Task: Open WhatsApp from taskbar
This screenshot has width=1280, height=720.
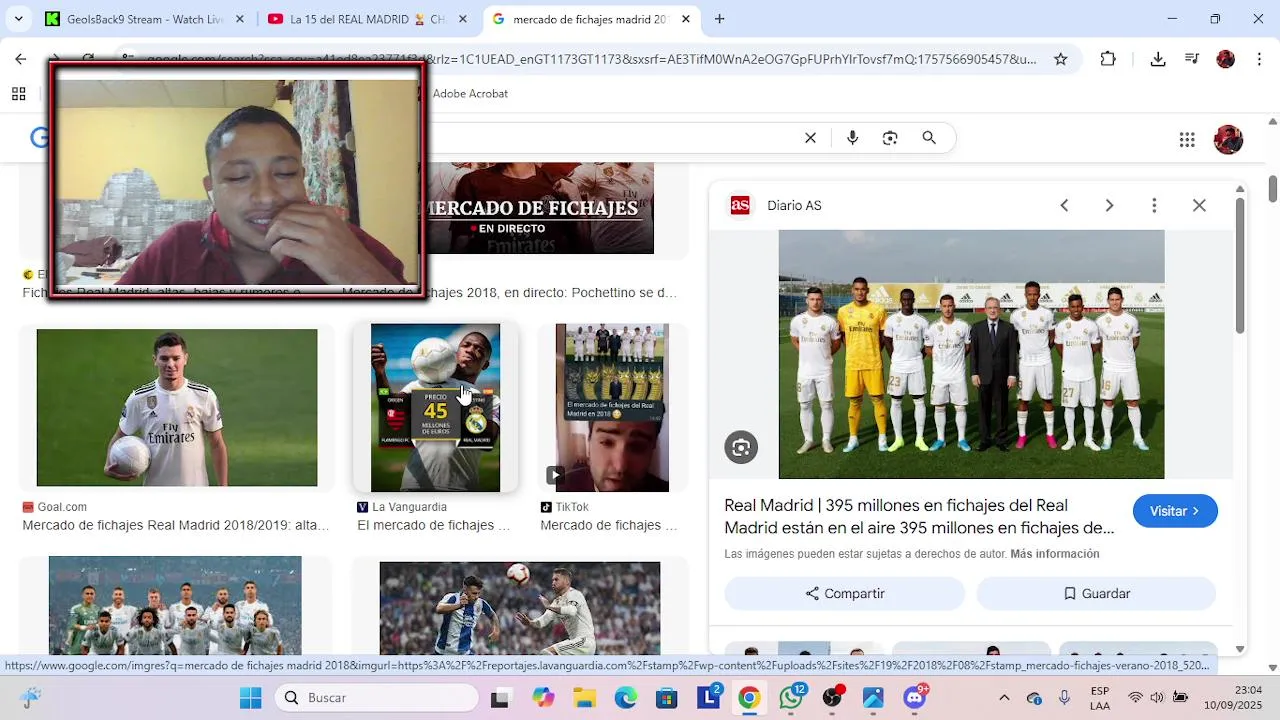Action: [792, 697]
